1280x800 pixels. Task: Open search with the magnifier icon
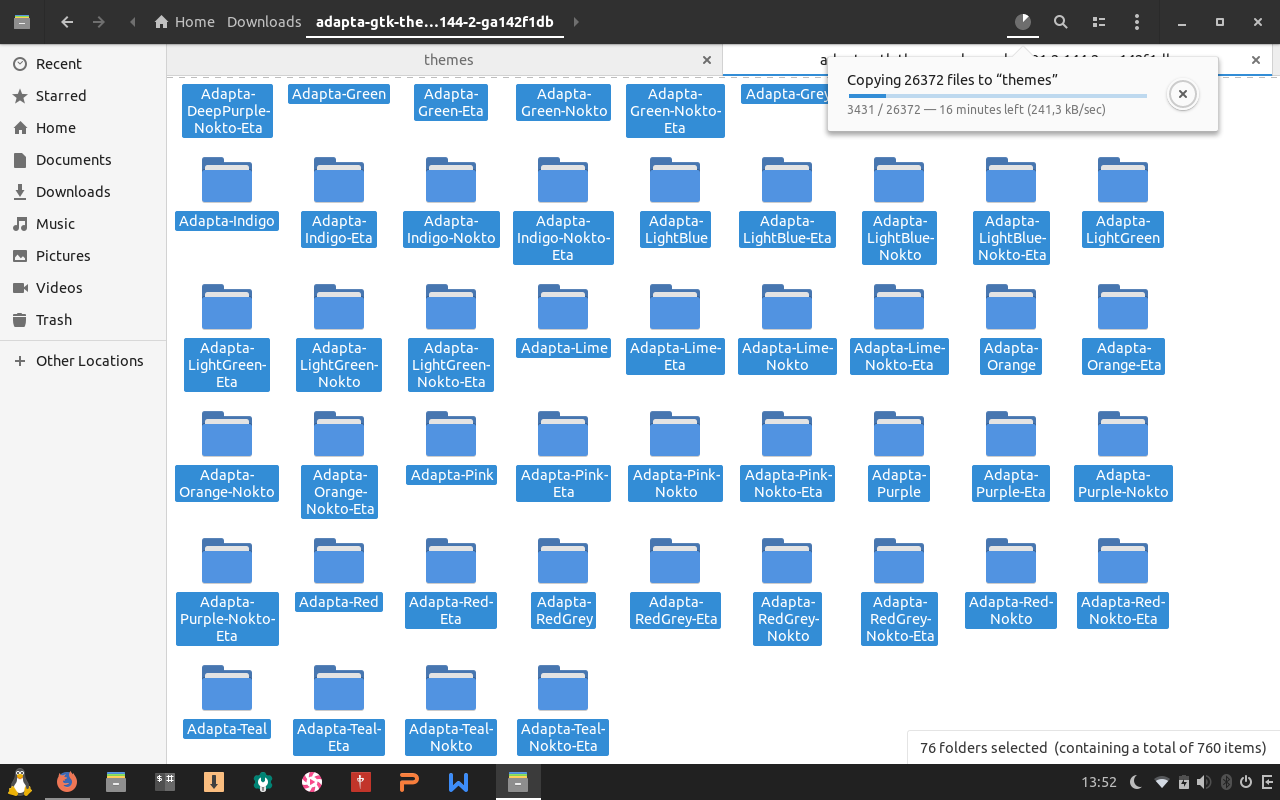[x=1061, y=22]
